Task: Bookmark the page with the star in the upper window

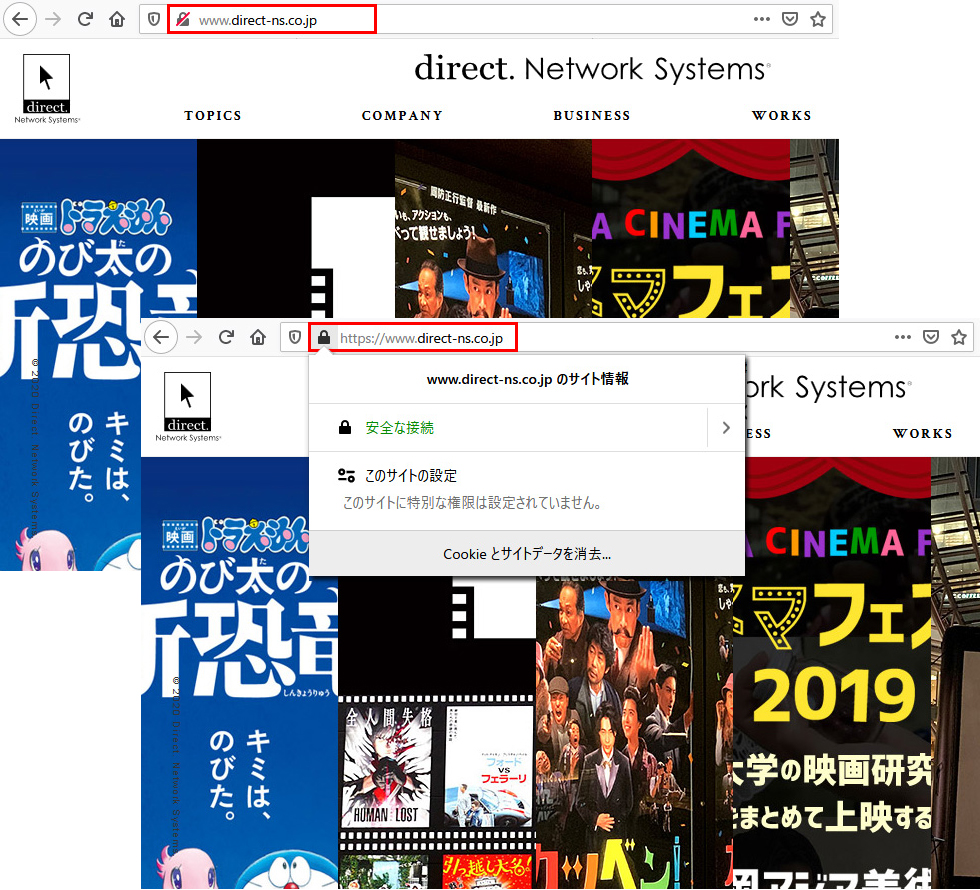Action: (x=818, y=19)
